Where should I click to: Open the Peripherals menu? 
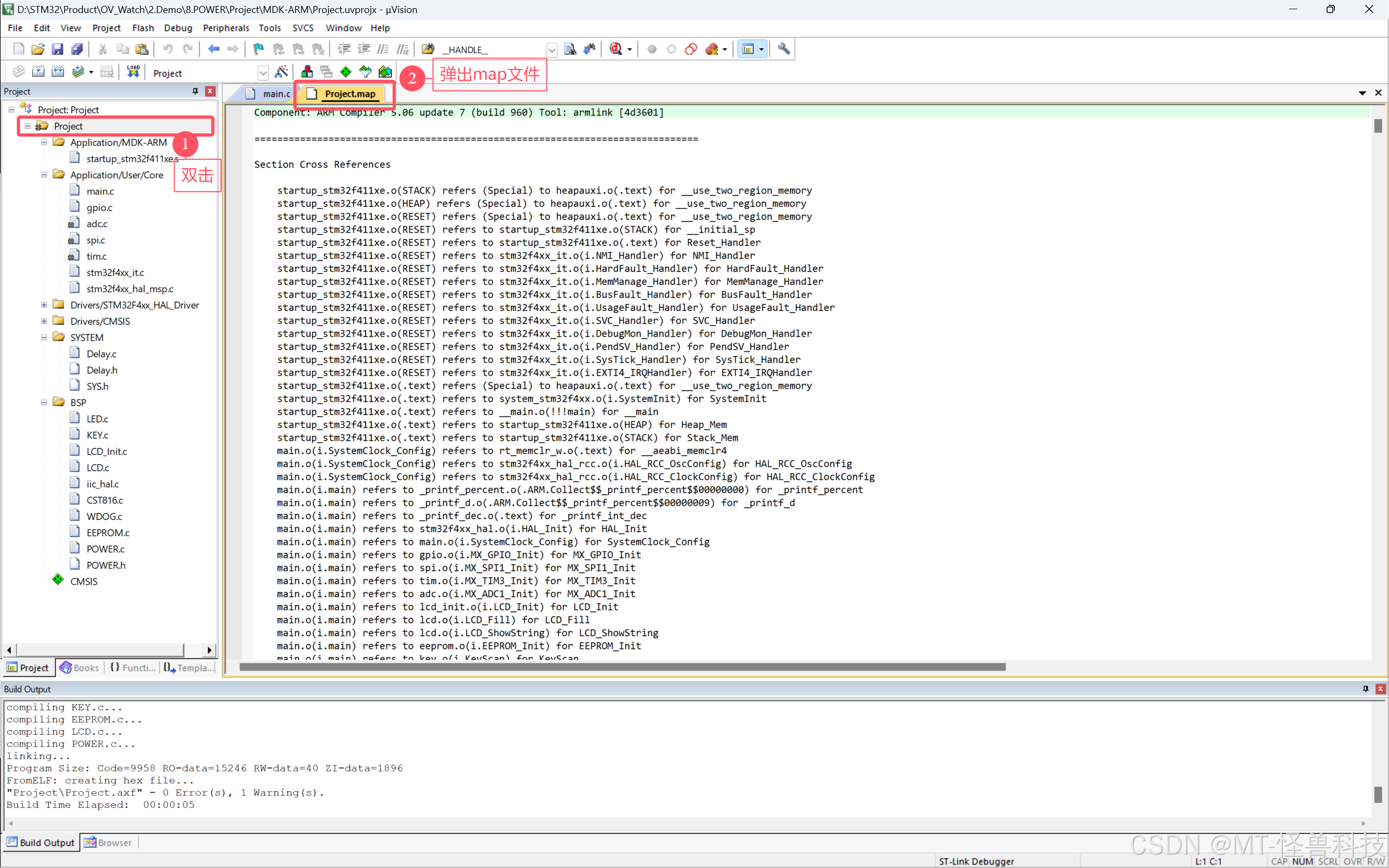tap(226, 28)
